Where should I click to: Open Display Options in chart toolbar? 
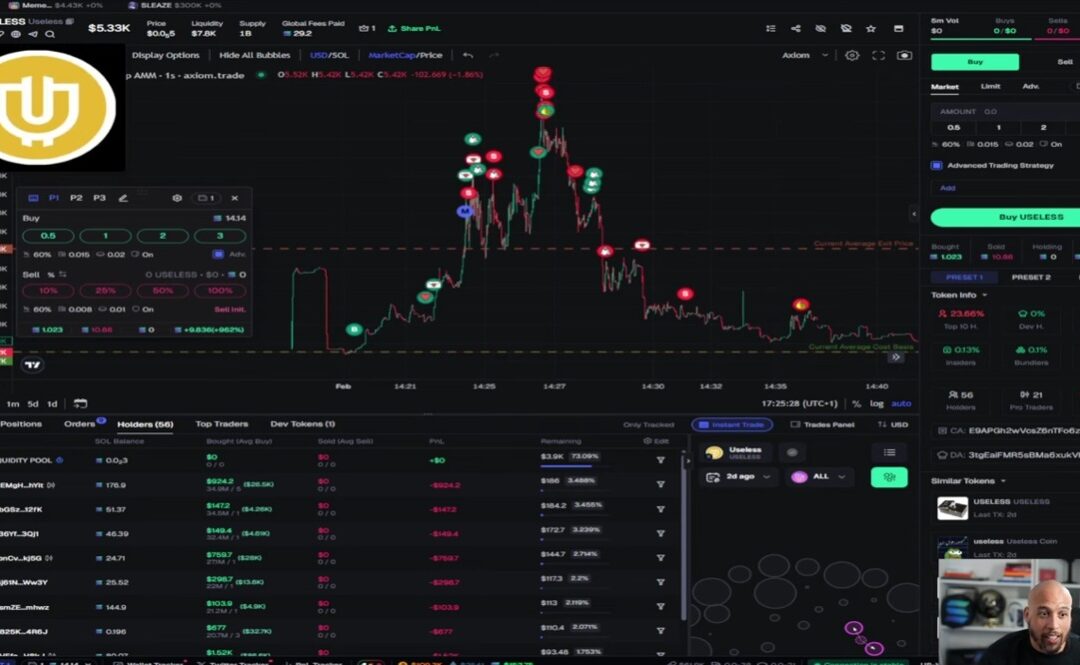[x=165, y=55]
